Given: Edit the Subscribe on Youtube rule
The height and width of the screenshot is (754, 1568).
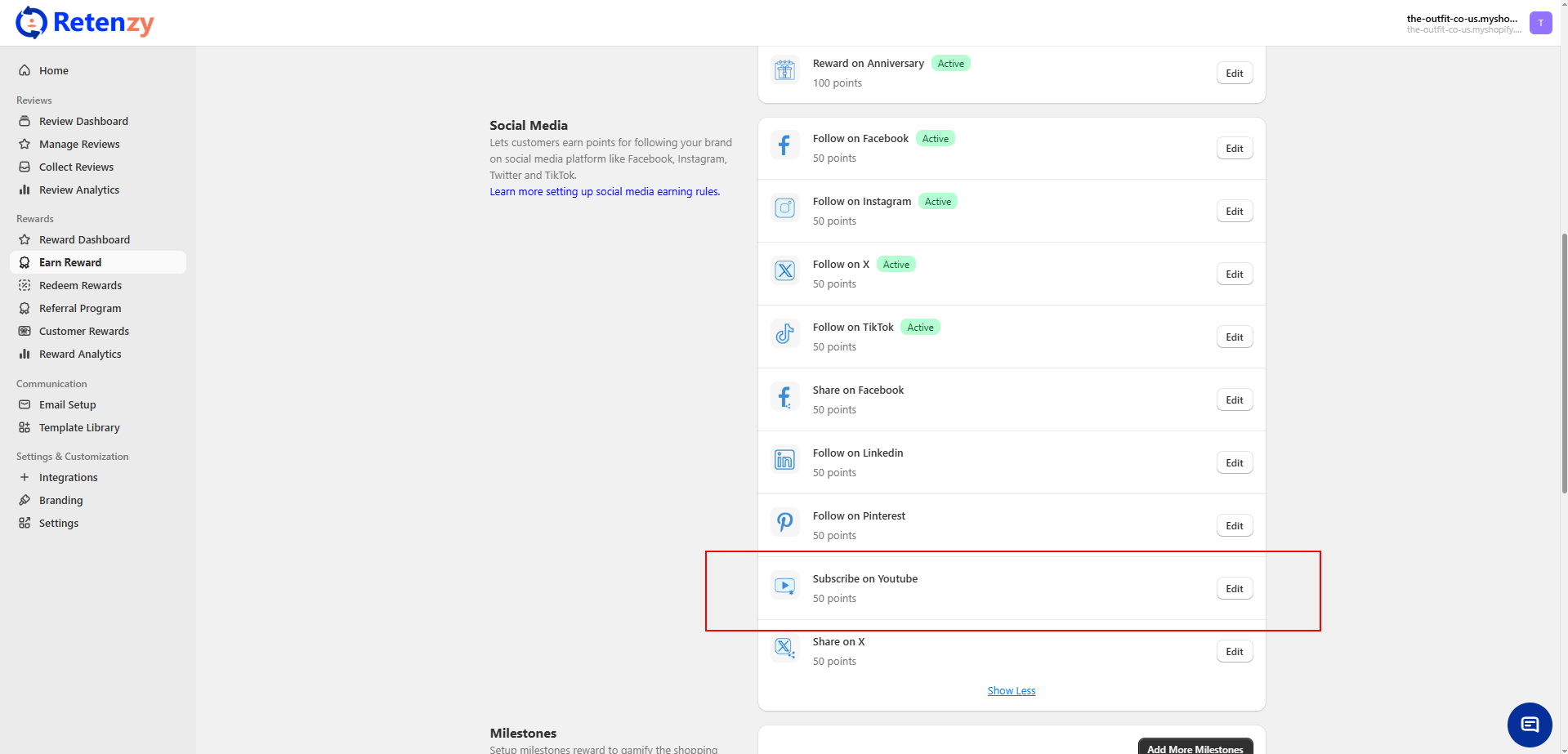Looking at the screenshot, I should point(1234,589).
